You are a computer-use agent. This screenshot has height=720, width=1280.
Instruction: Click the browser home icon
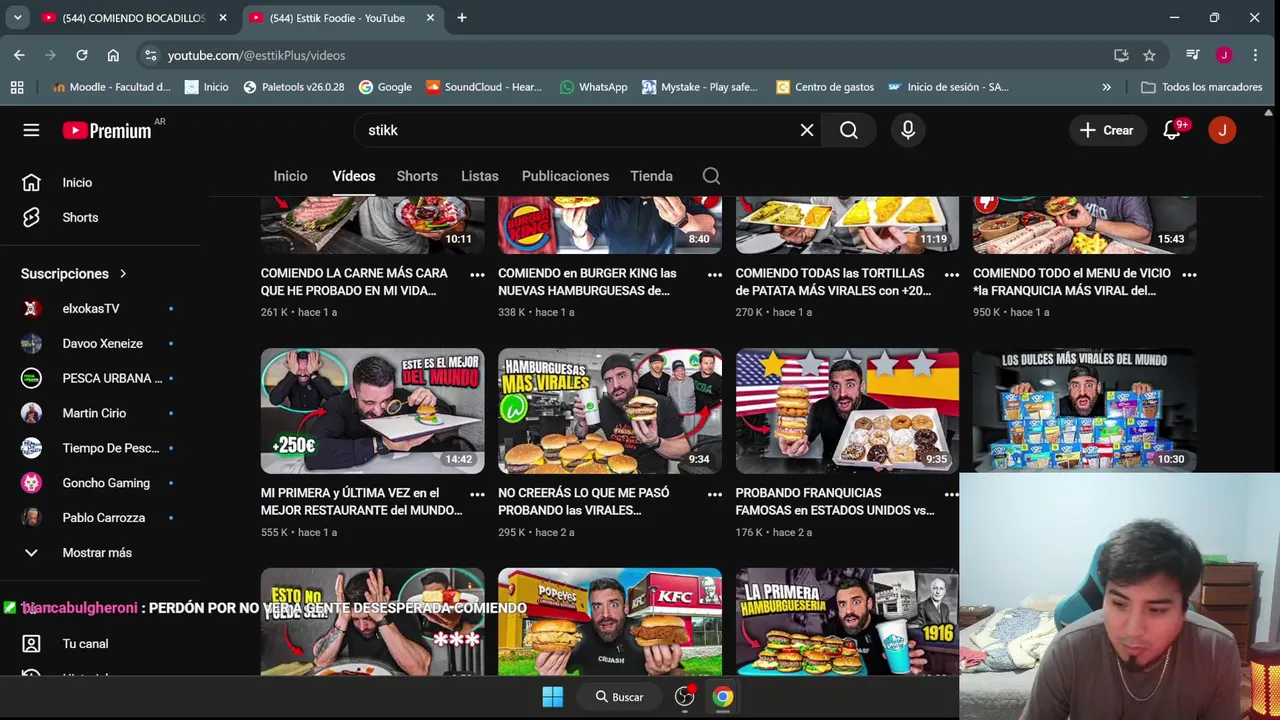[x=113, y=55]
